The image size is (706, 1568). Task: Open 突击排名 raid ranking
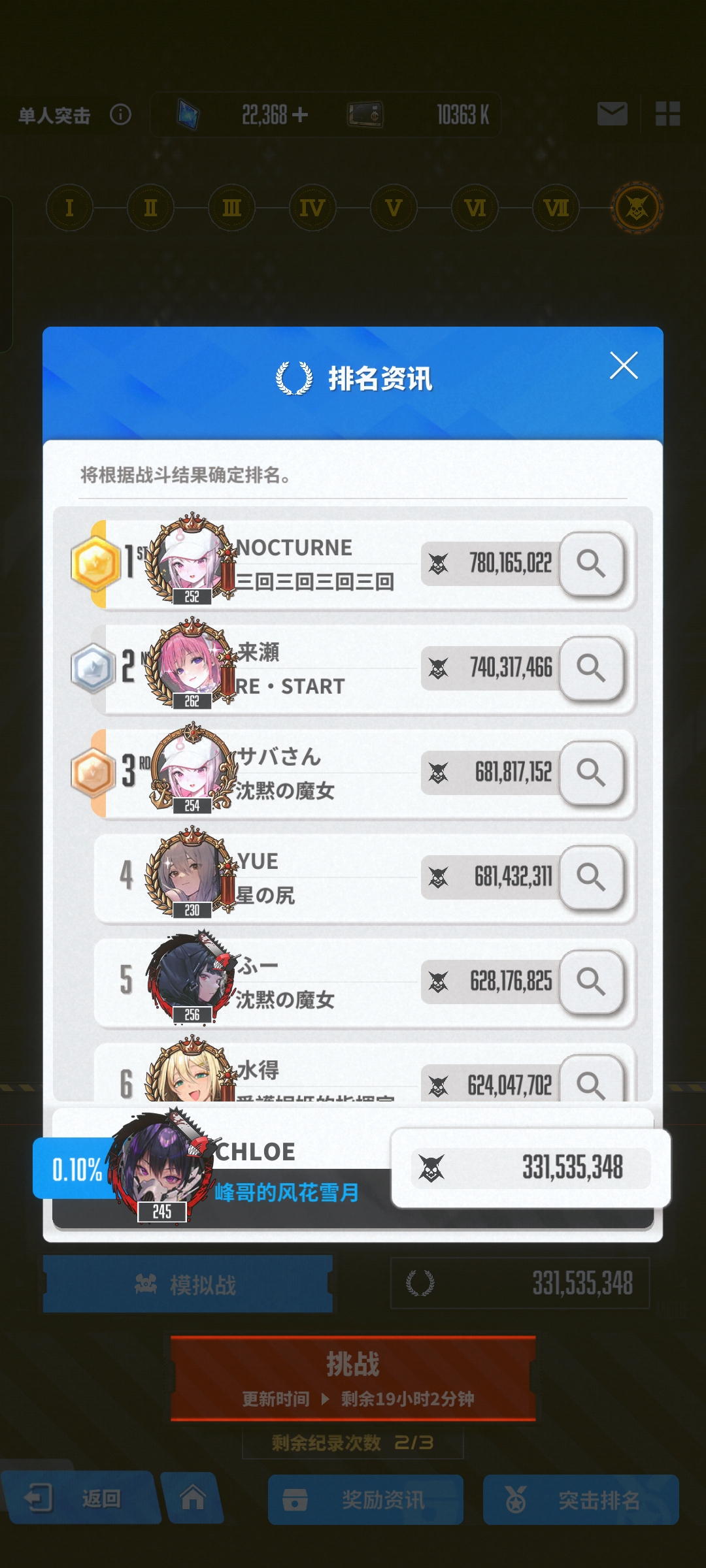(x=581, y=1499)
